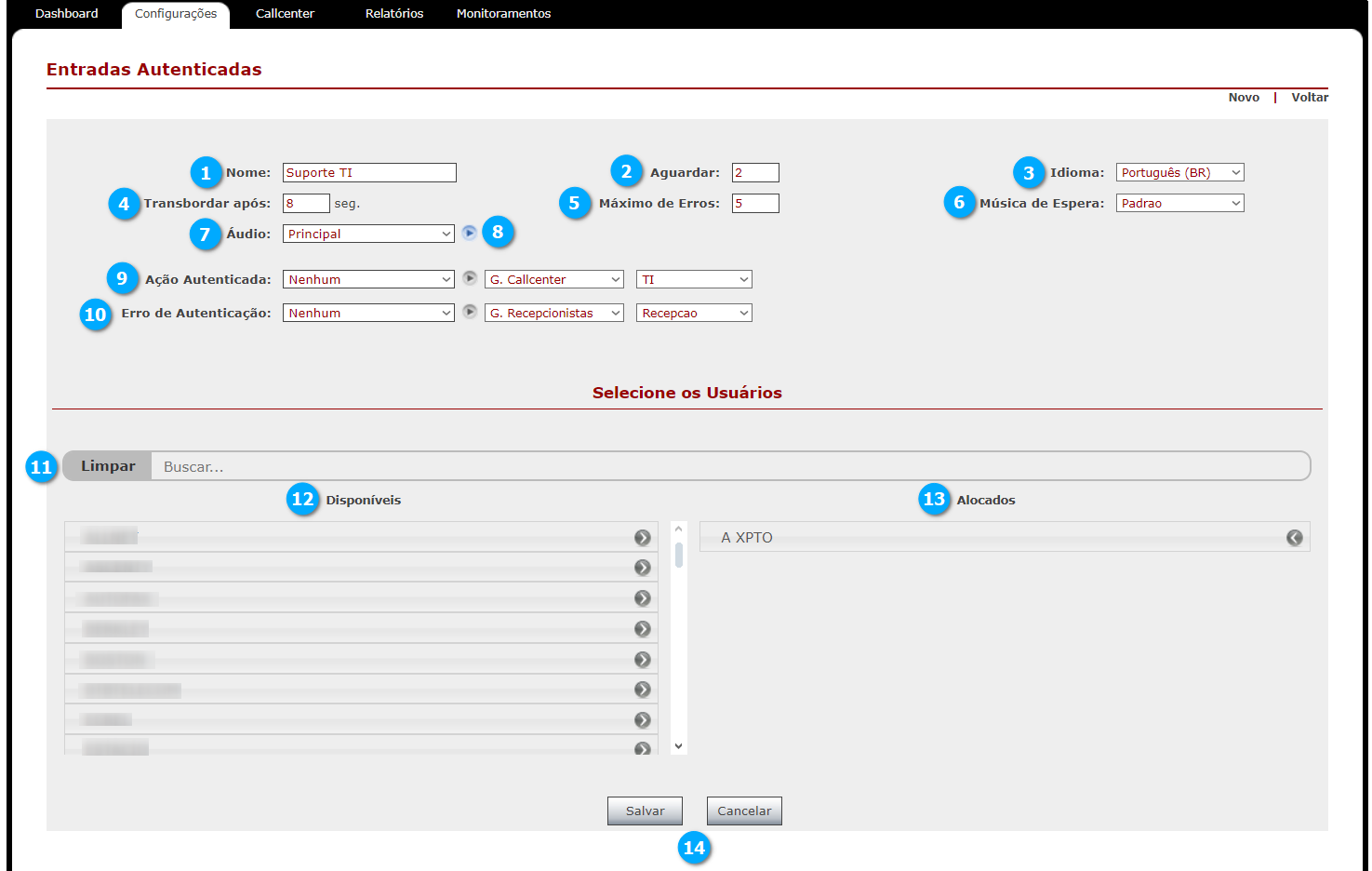Open the TI dropdown
Image resolution: width=1372 pixels, height=871 pixels.
(x=694, y=279)
